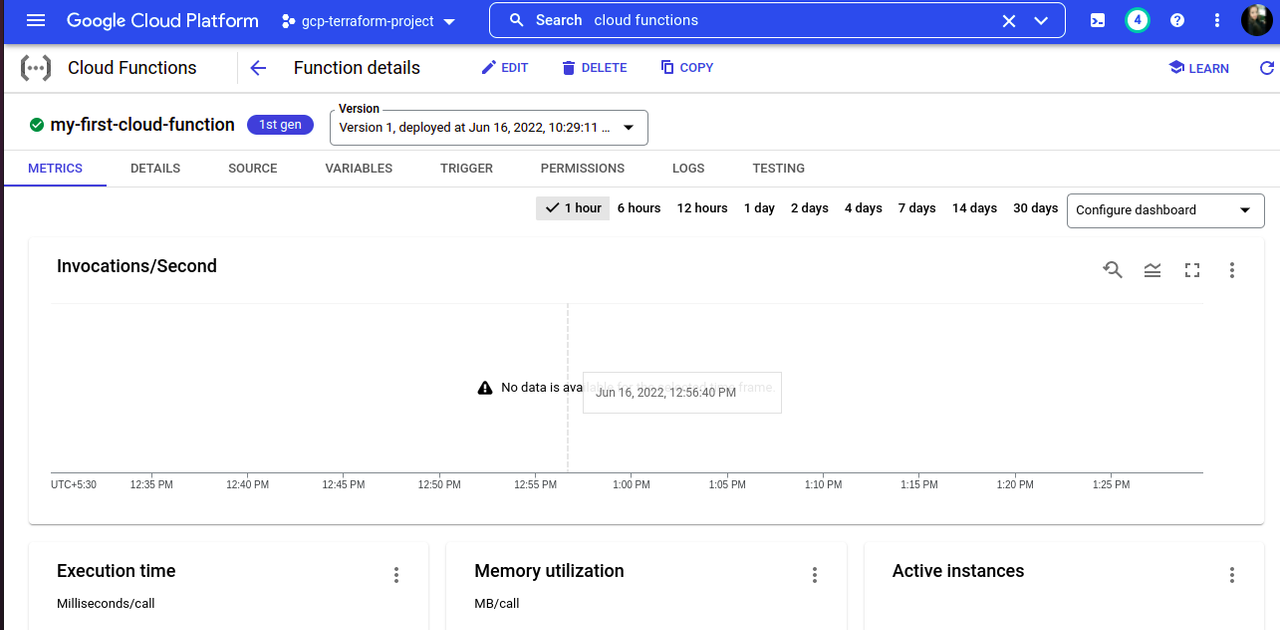Open Memory utilization card options menu

pyautogui.click(x=814, y=575)
